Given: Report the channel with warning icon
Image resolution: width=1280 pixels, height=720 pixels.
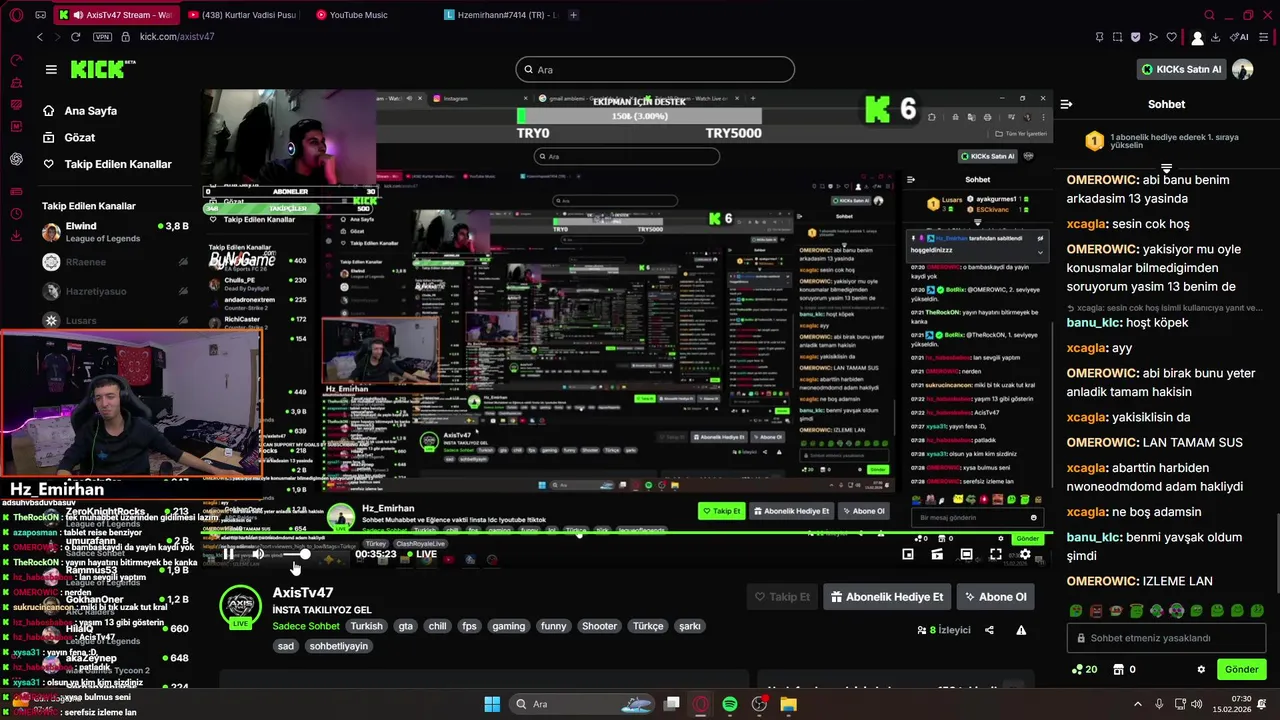Looking at the screenshot, I should (x=1021, y=630).
